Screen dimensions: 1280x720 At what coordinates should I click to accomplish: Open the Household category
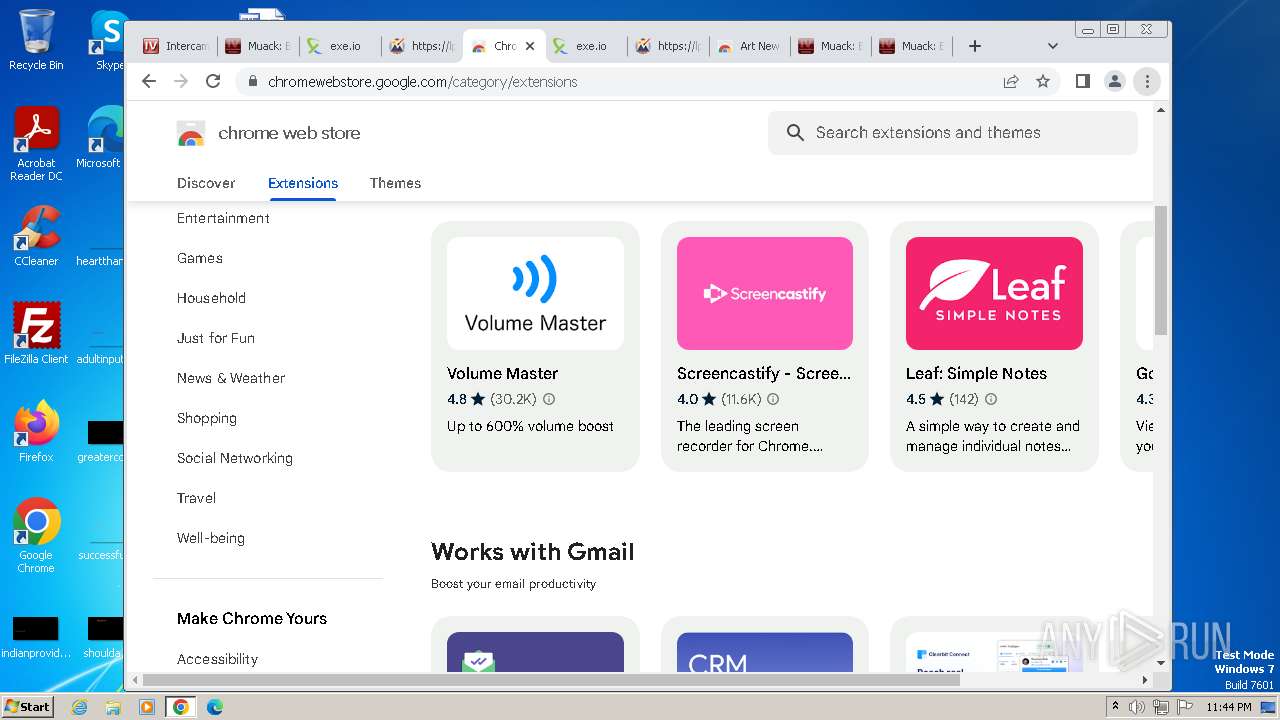tap(211, 298)
